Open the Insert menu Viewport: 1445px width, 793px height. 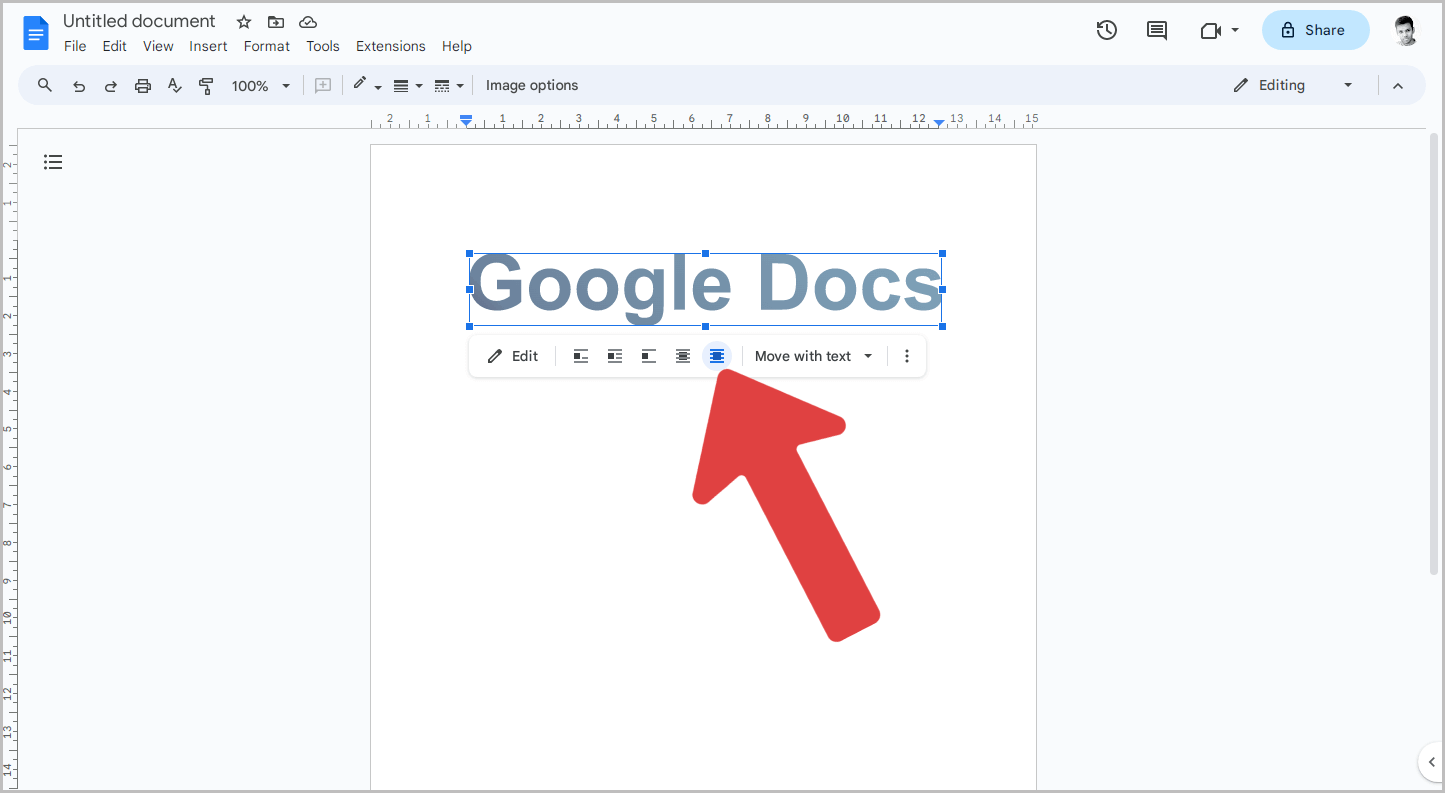(208, 46)
